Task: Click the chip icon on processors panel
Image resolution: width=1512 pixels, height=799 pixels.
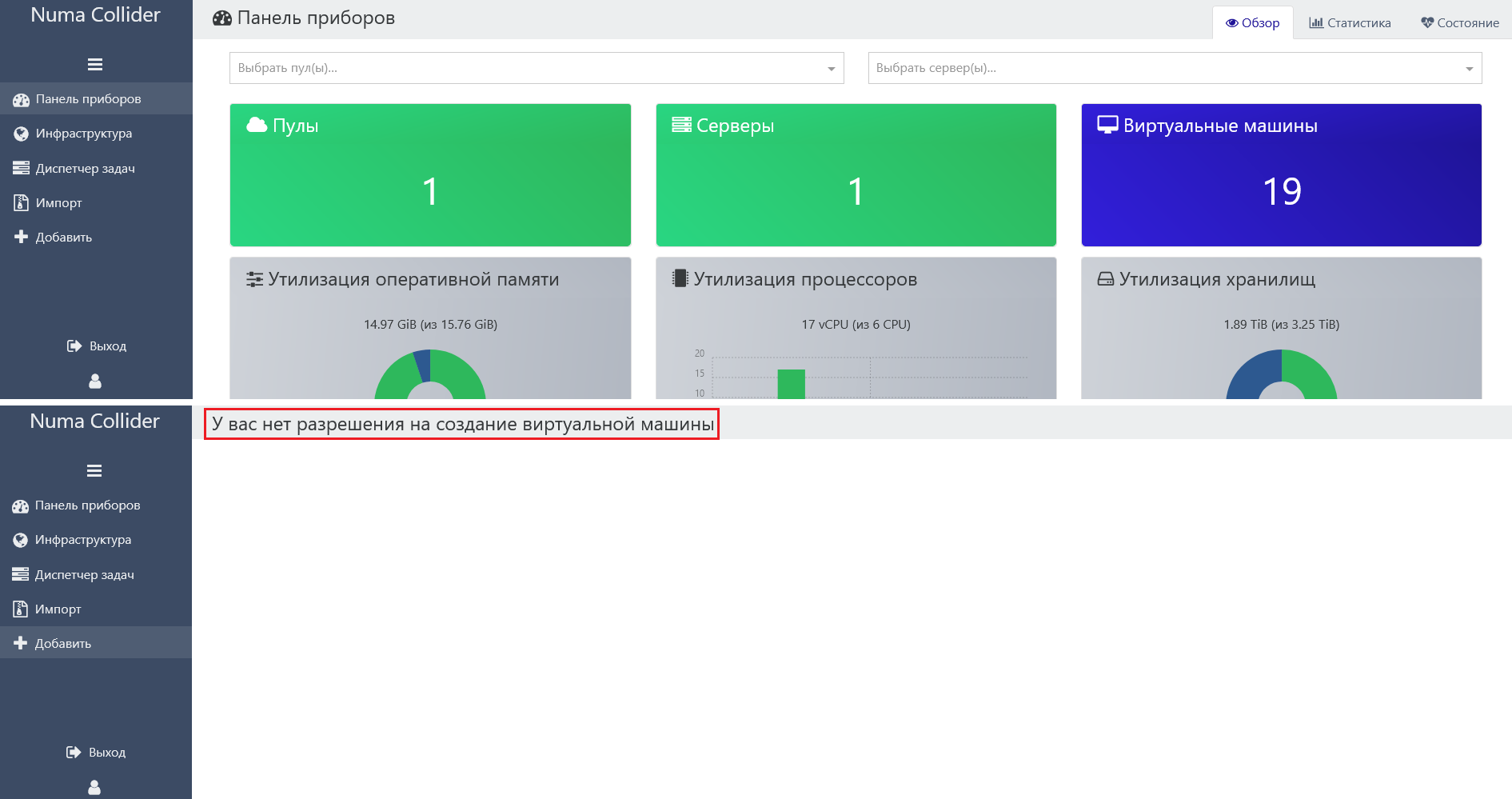Action: click(680, 278)
